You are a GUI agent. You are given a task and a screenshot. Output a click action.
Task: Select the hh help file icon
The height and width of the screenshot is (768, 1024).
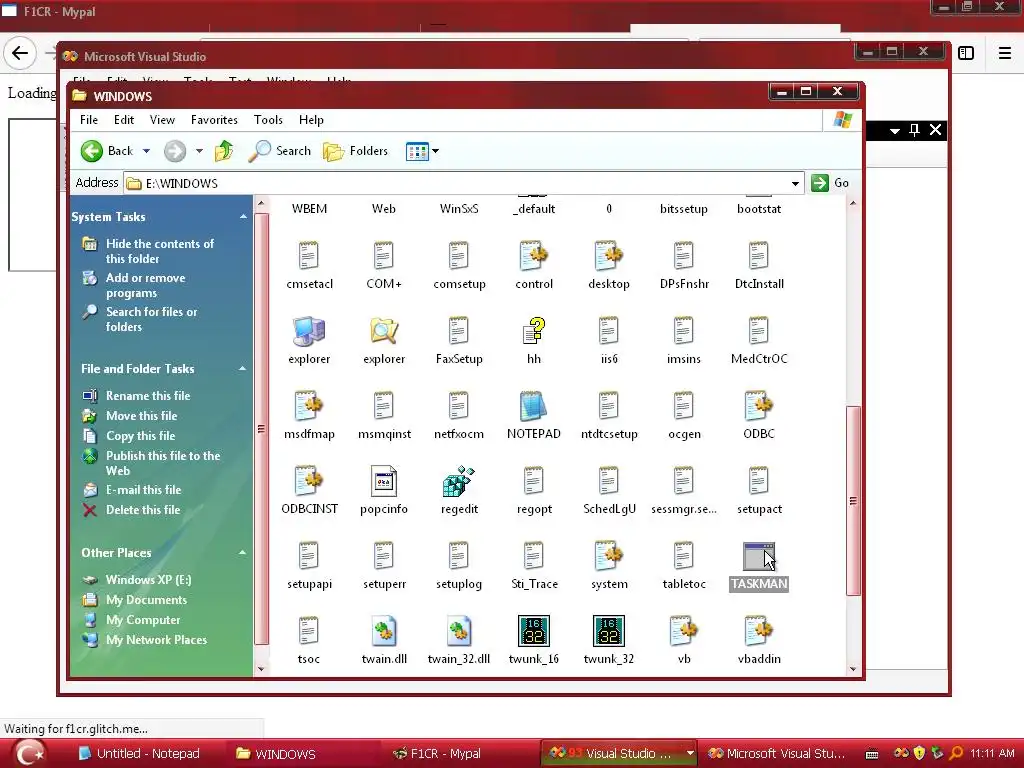534,331
